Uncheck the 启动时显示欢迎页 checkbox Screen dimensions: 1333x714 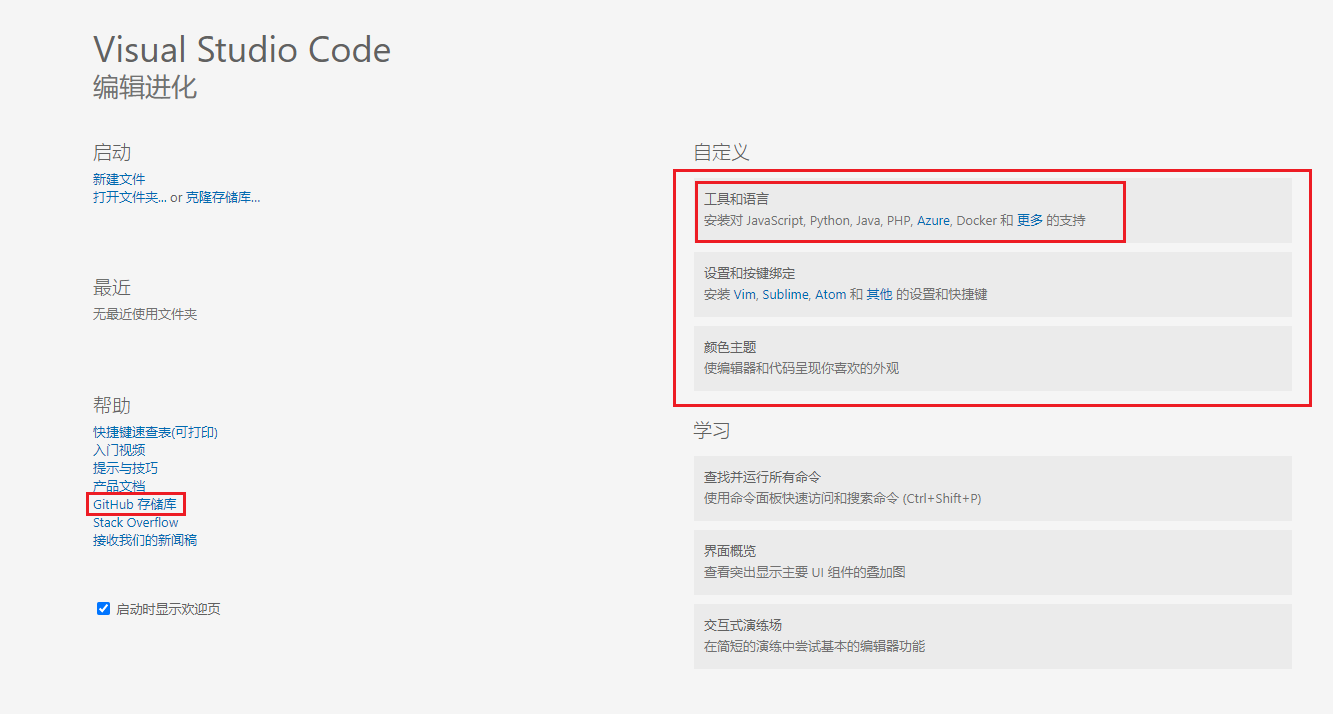[x=103, y=608]
